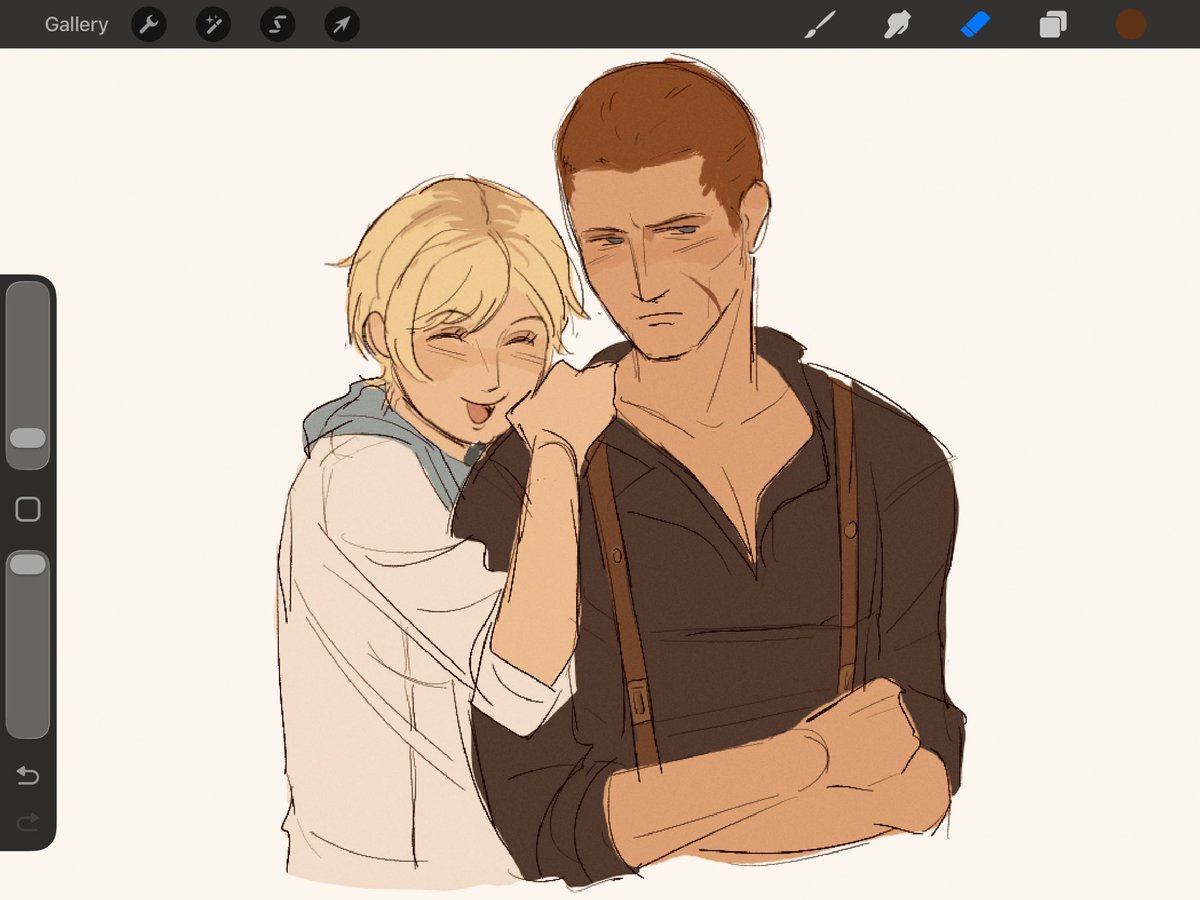
Task: Activate the Selection tool
Action: tap(278, 25)
